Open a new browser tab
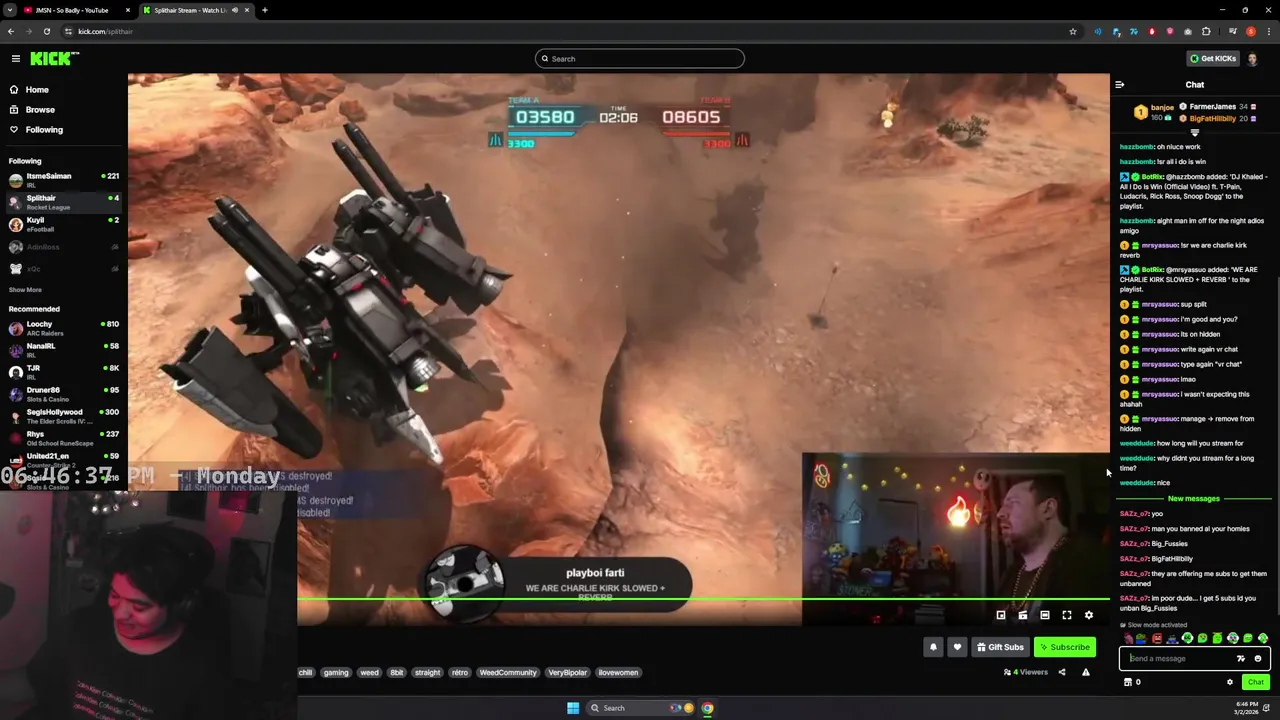The image size is (1280, 720). [x=265, y=10]
